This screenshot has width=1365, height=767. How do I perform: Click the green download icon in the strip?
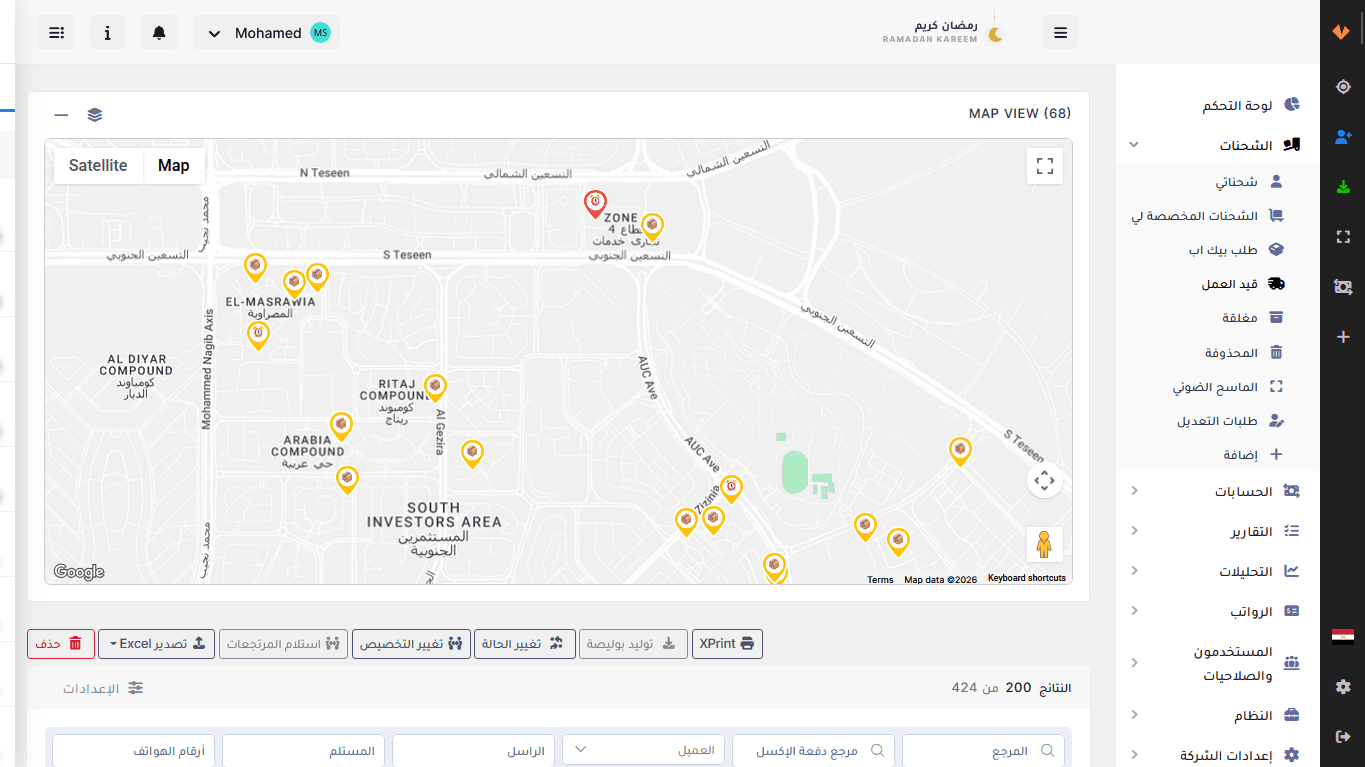point(1343,187)
